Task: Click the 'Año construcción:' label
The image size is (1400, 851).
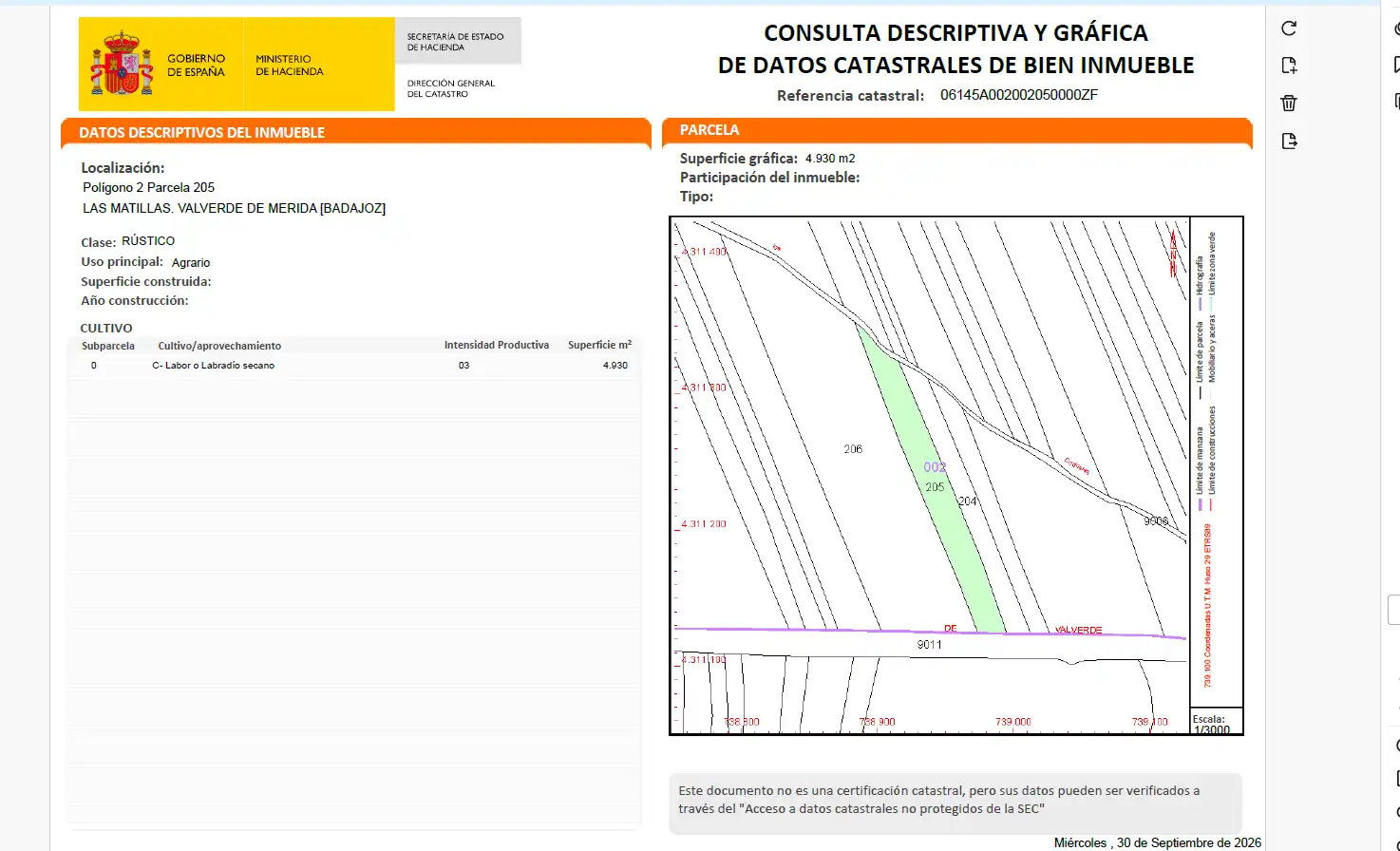Action: click(x=135, y=301)
